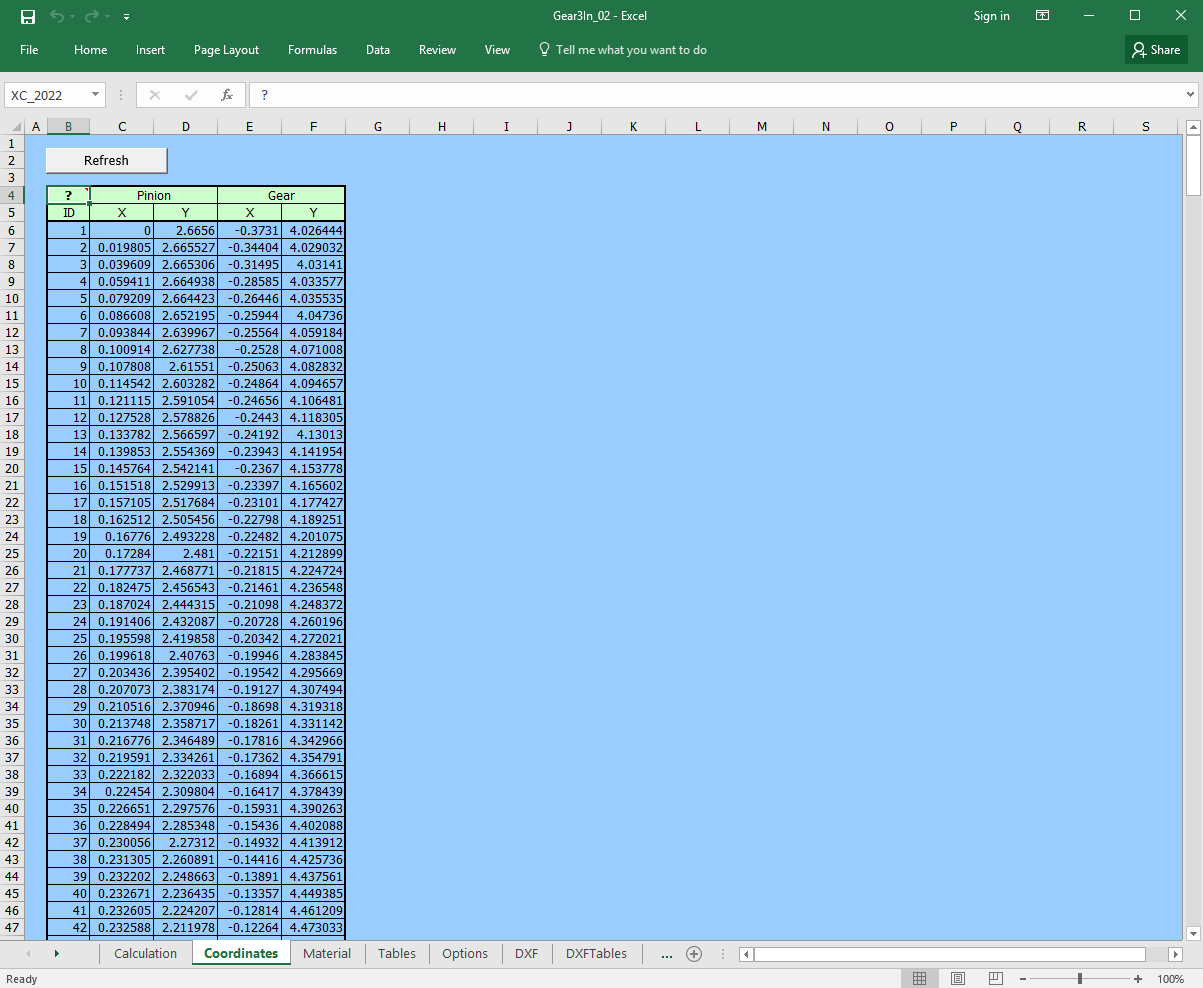Expand the Name Box dropdown
Image resolution: width=1203 pixels, height=988 pixels.
96,95
